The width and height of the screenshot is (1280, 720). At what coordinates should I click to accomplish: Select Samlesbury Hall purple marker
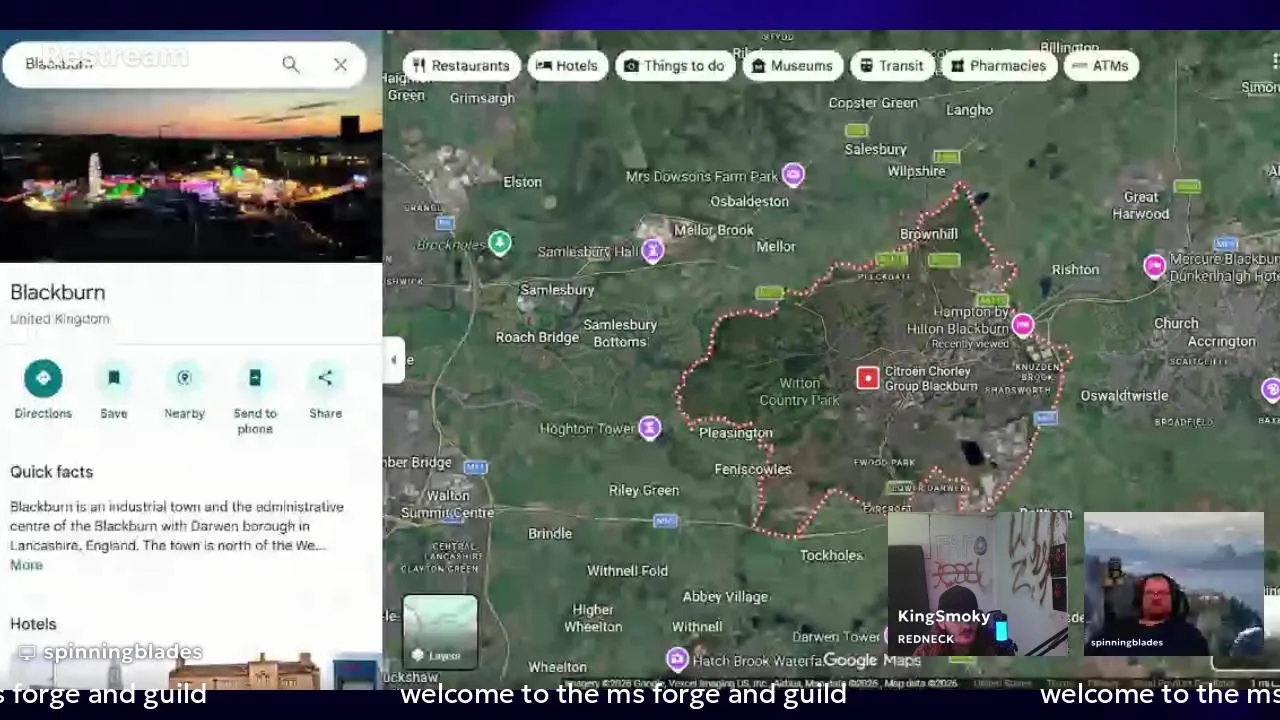pos(652,250)
